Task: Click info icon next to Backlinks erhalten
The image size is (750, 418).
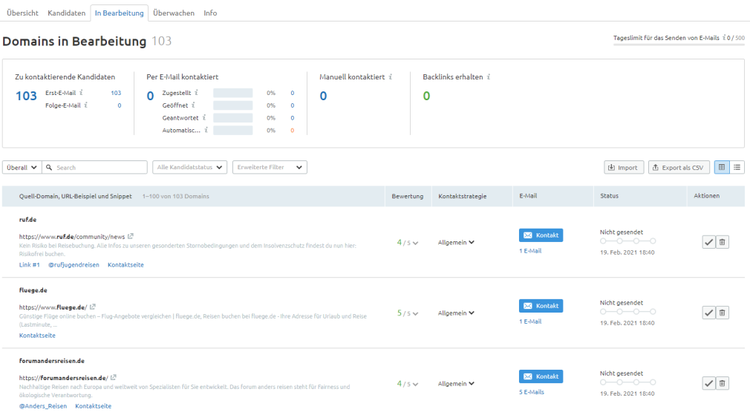Action: [x=489, y=77]
